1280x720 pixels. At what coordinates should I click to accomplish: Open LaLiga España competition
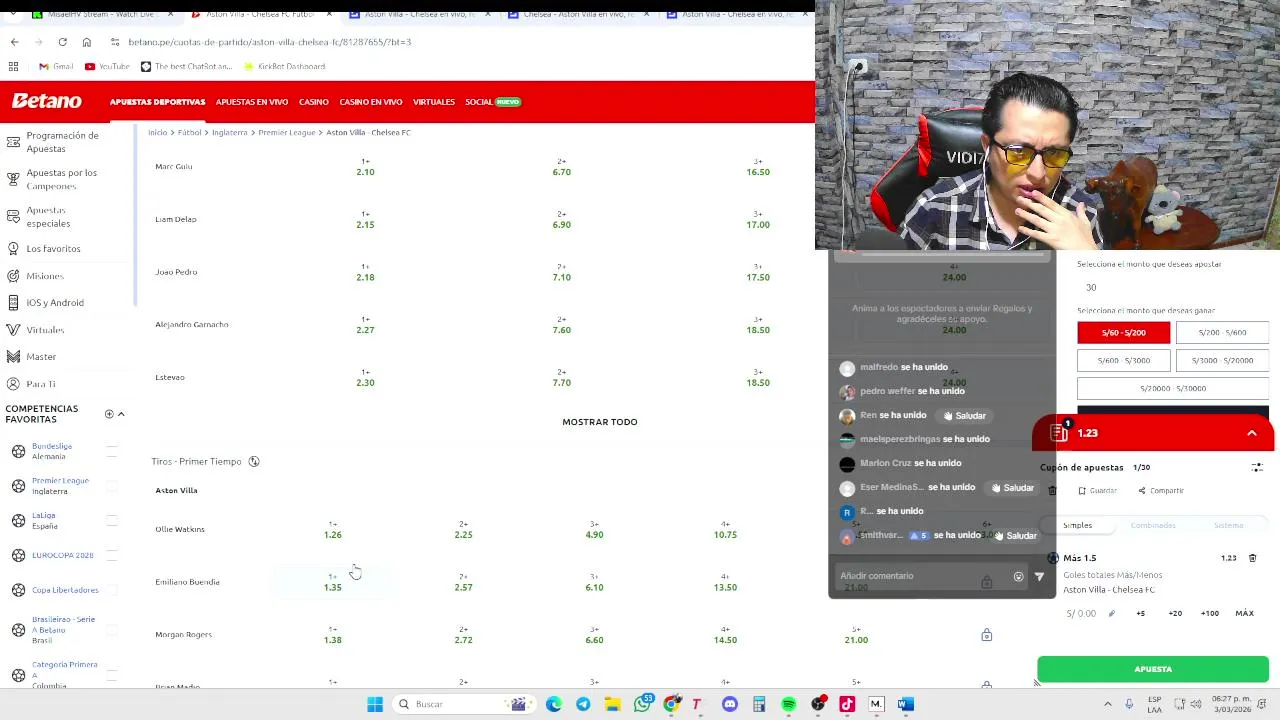coord(44,520)
